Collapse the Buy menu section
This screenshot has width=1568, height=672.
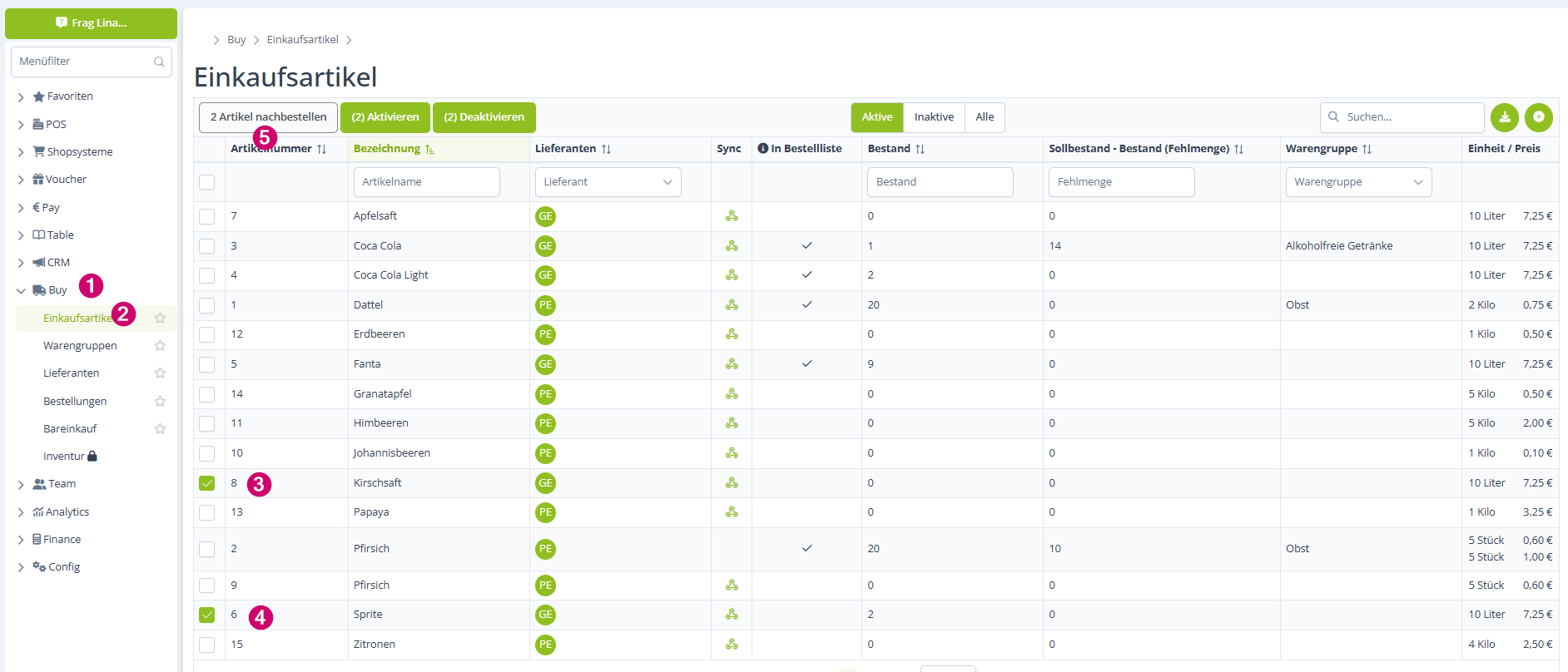click(21, 291)
